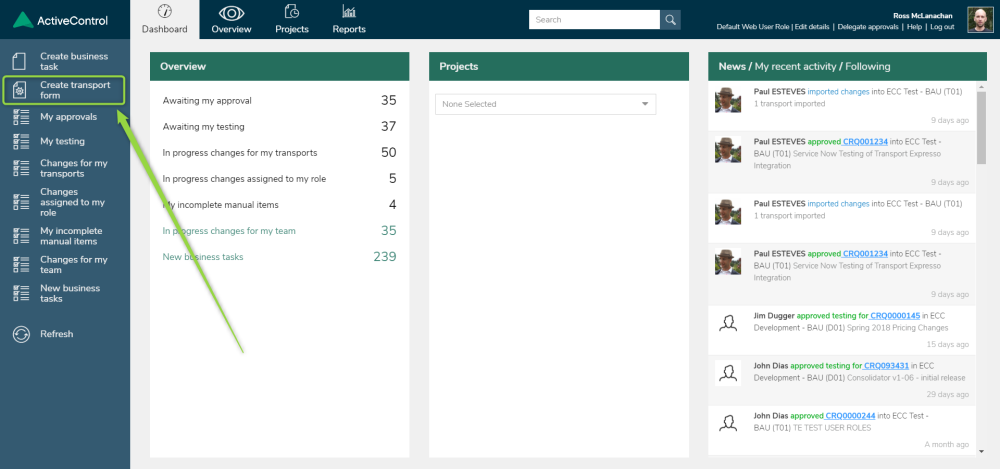
Task: Click Changes for my transports icon
Action: click(21, 168)
